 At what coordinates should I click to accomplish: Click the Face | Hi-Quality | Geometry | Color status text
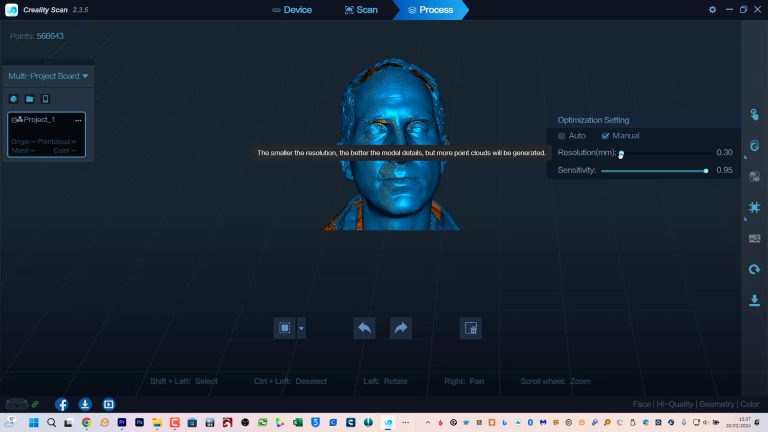[696, 404]
